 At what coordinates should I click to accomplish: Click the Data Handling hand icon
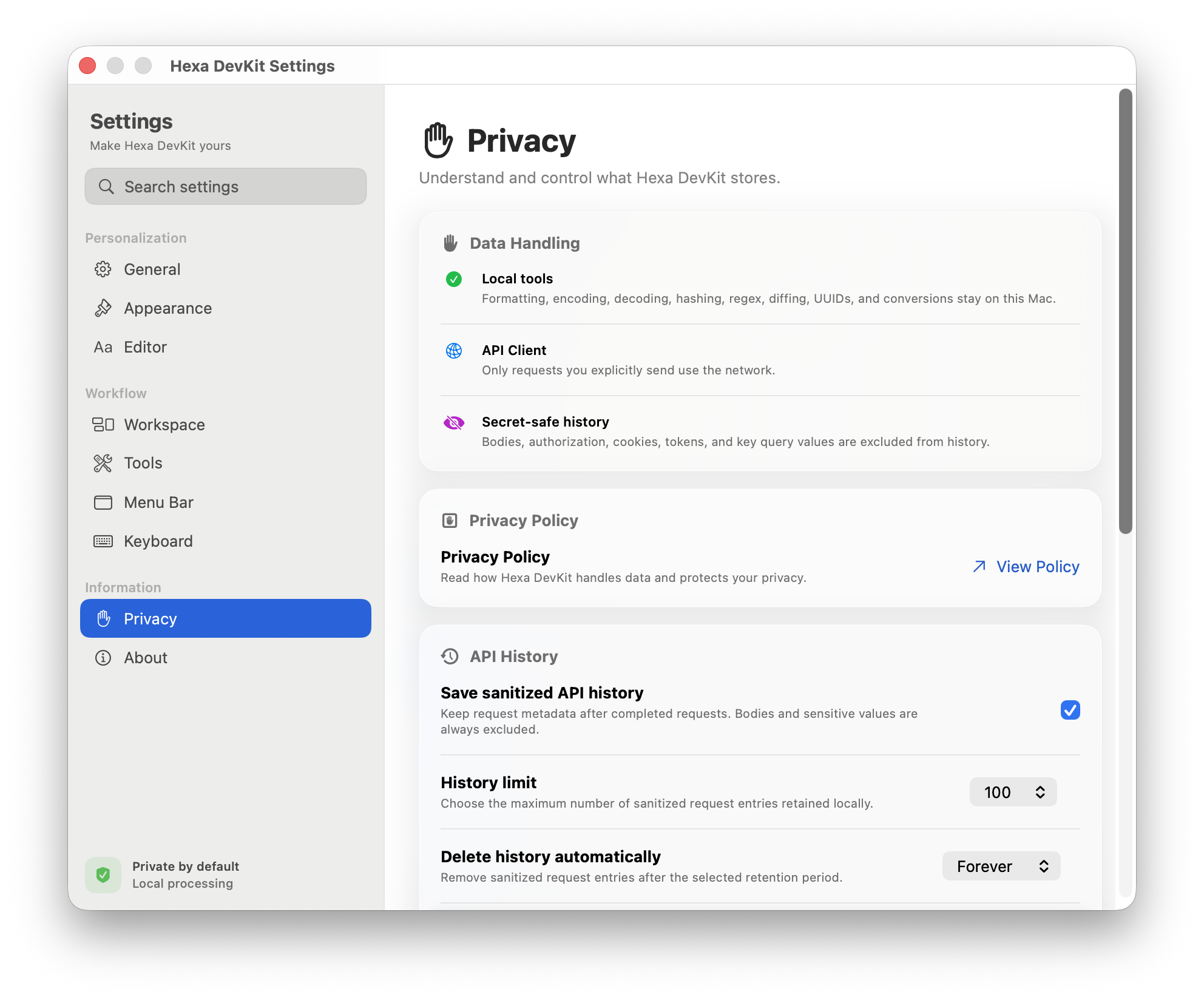(450, 243)
